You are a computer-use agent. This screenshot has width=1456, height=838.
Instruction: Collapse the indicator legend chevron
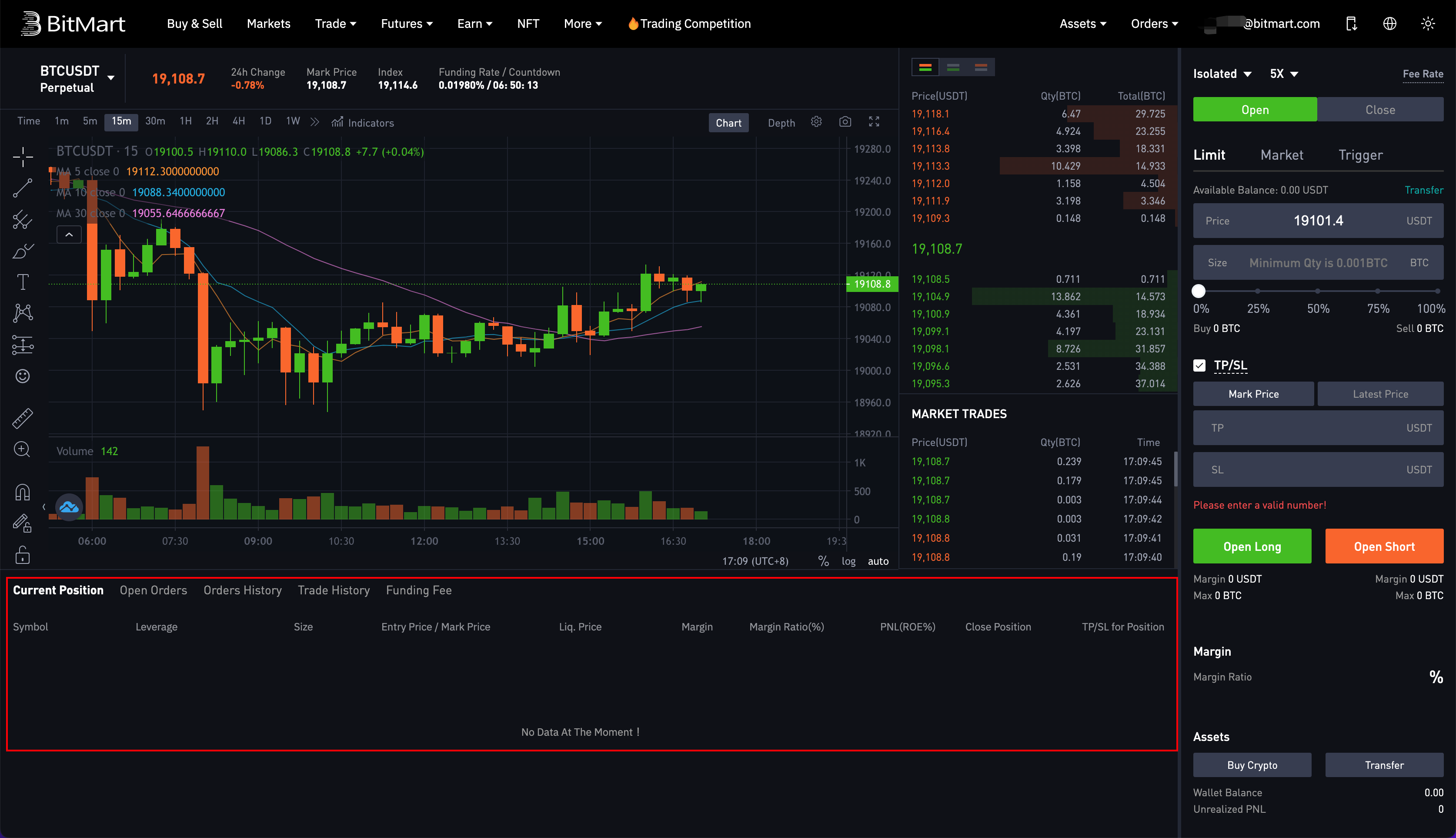pyautogui.click(x=69, y=234)
